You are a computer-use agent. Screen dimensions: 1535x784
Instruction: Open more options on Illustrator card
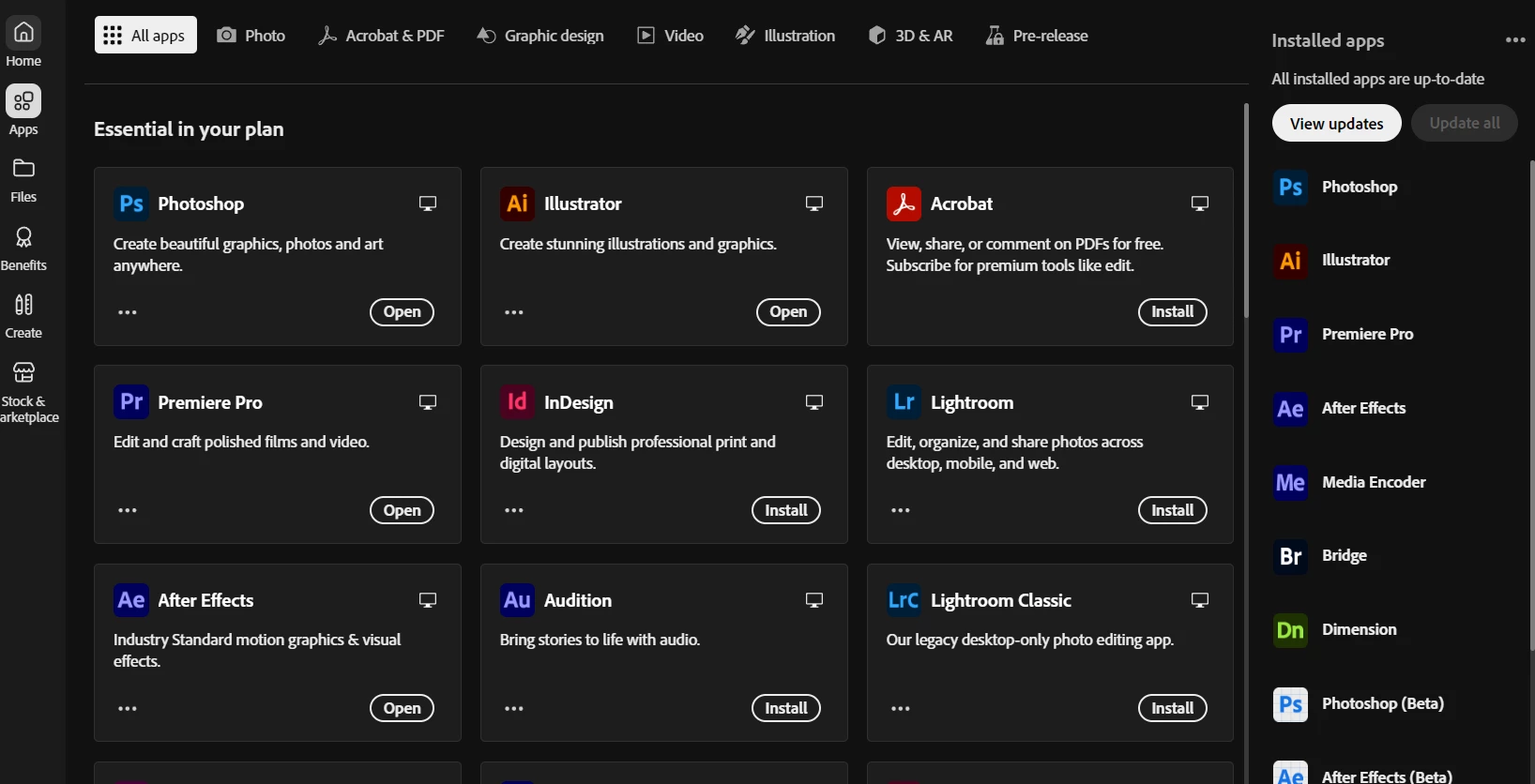point(514,312)
